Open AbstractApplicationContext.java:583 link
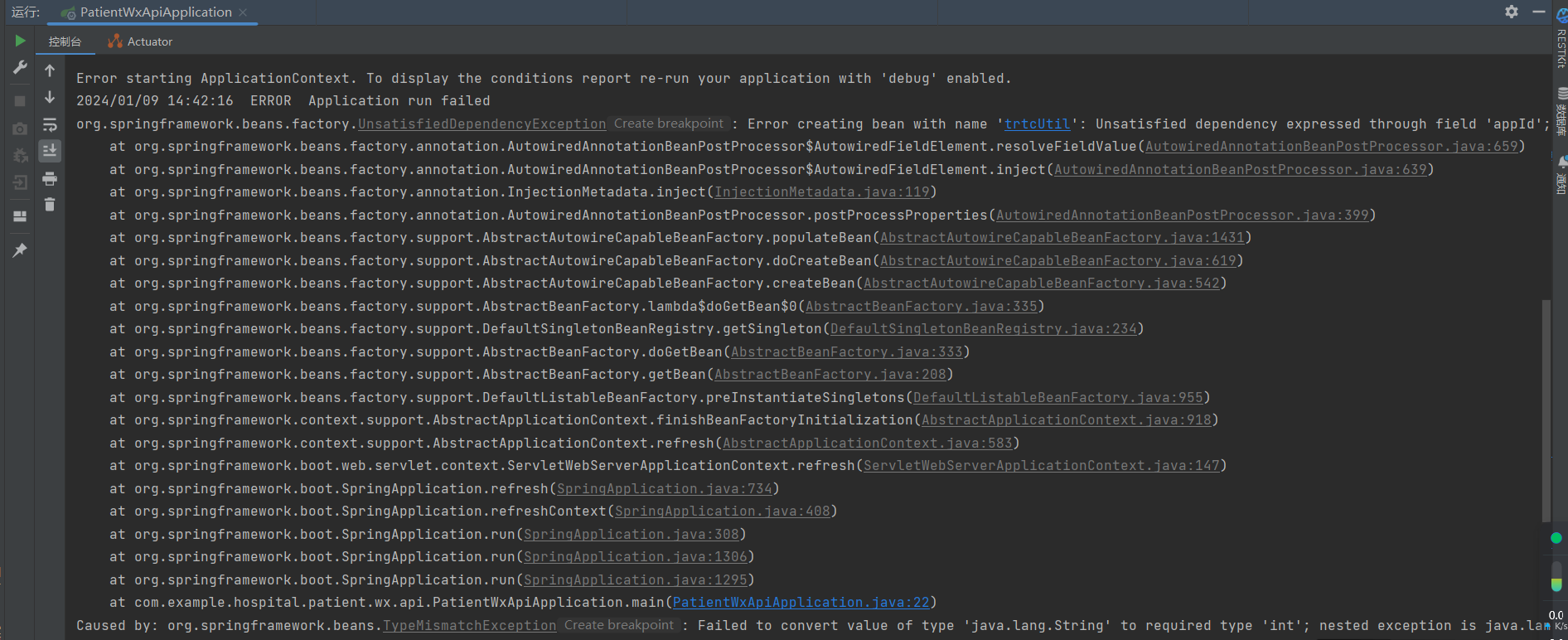1568x640 pixels. point(868,443)
